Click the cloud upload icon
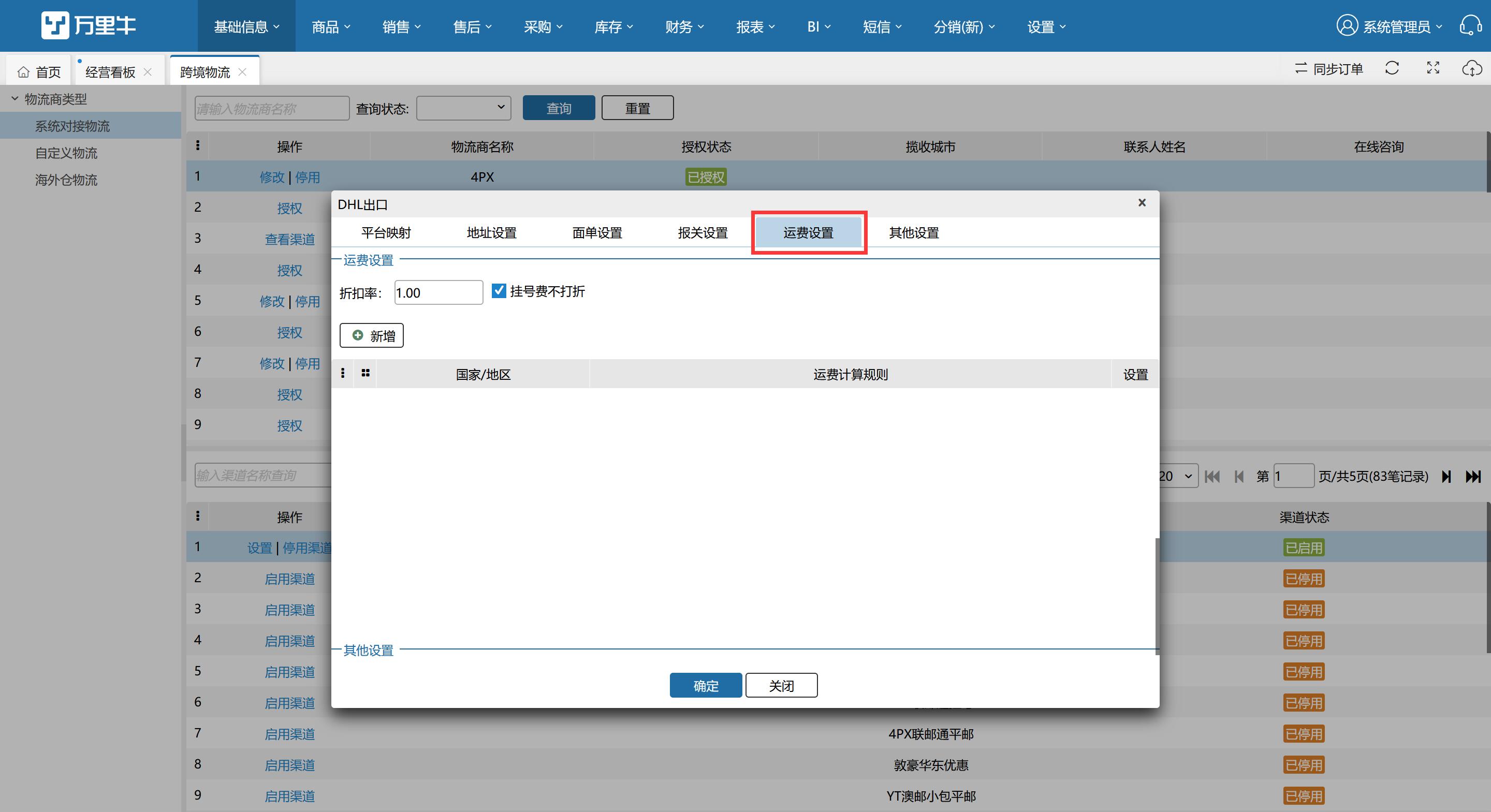This screenshot has height=812, width=1491. pos(1472,68)
